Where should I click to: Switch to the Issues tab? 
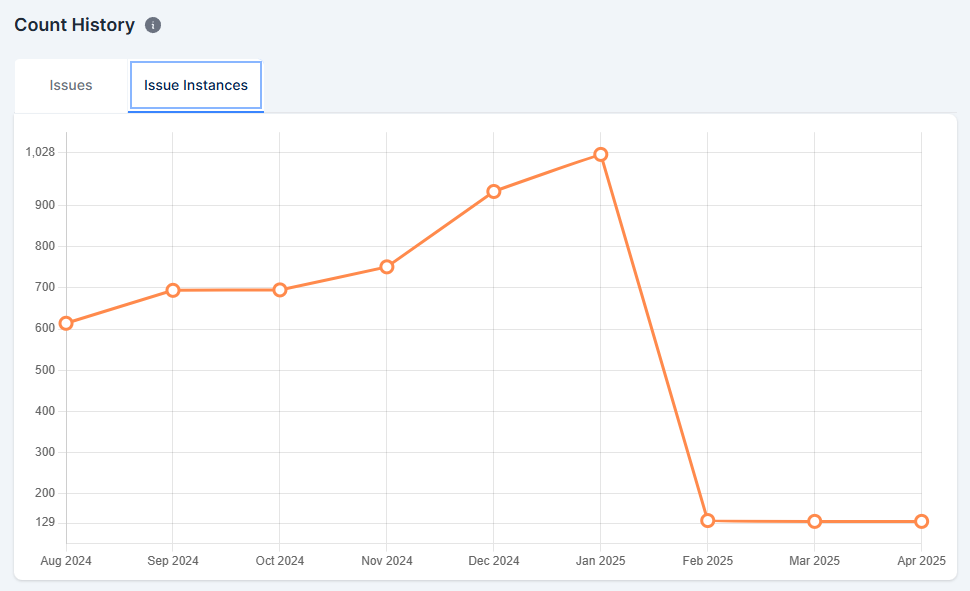point(71,86)
